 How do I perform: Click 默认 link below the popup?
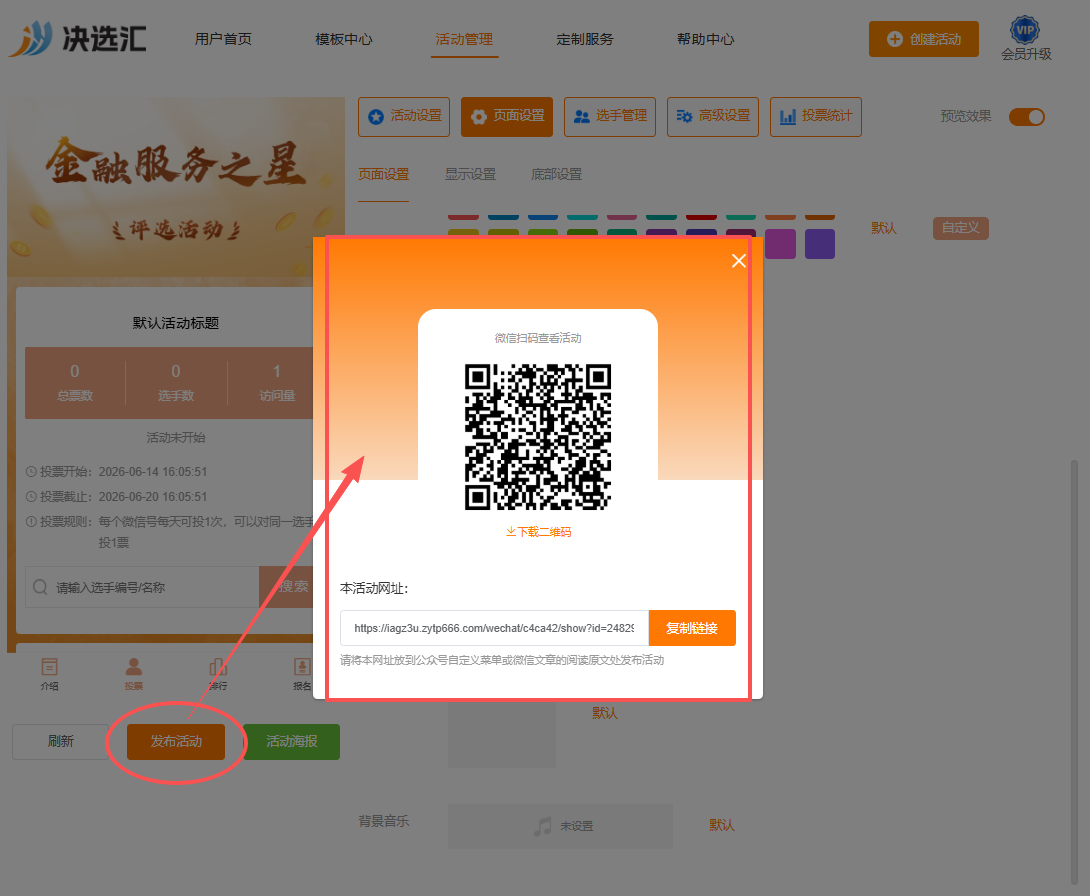605,713
